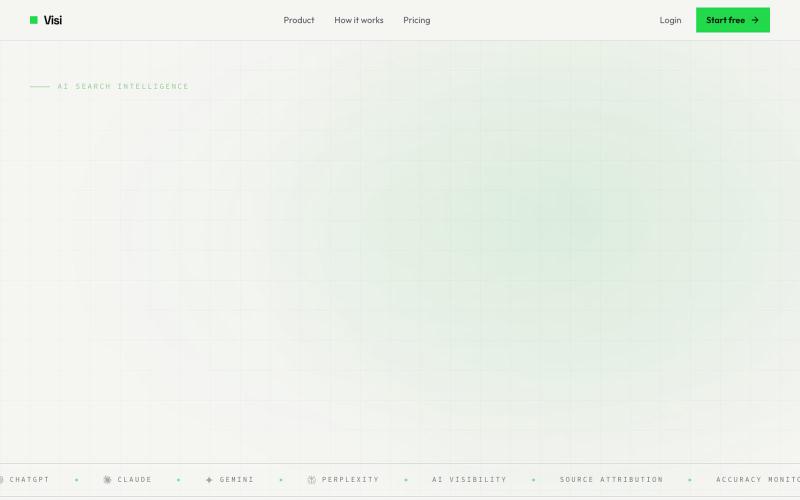The height and width of the screenshot is (500, 800).
Task: Click the Perplexity icon in the ticker
Action: (x=312, y=480)
